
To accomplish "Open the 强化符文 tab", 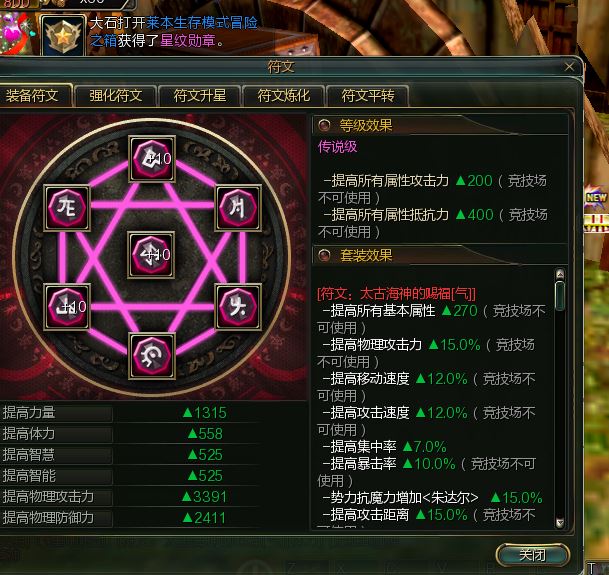I will point(115,96).
